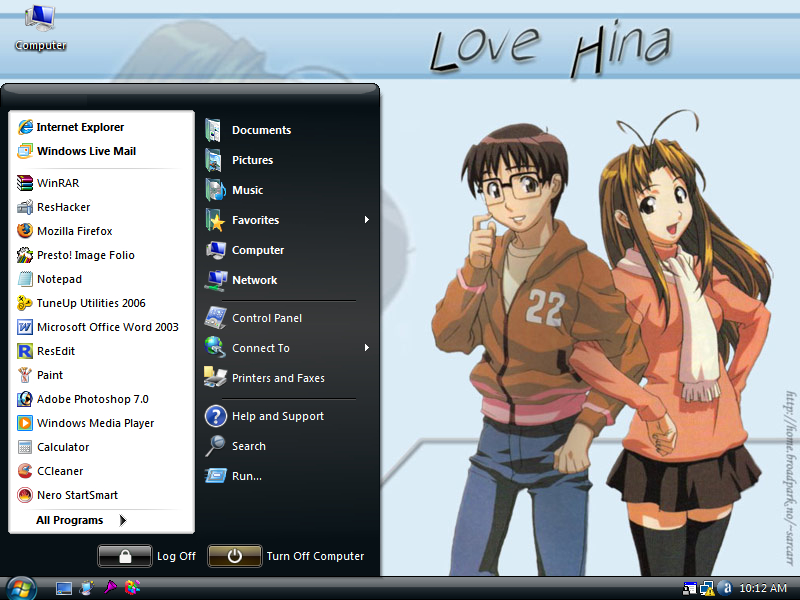
Task: Click the second quick launch icon next to Show Desktop
Action: click(x=87, y=588)
